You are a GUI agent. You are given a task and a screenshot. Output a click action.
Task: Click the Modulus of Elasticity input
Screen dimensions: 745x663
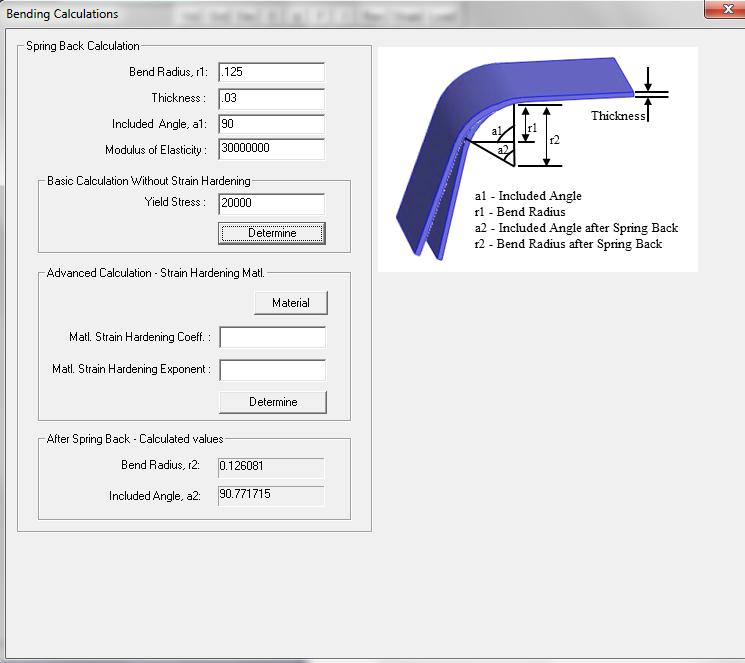point(271,149)
